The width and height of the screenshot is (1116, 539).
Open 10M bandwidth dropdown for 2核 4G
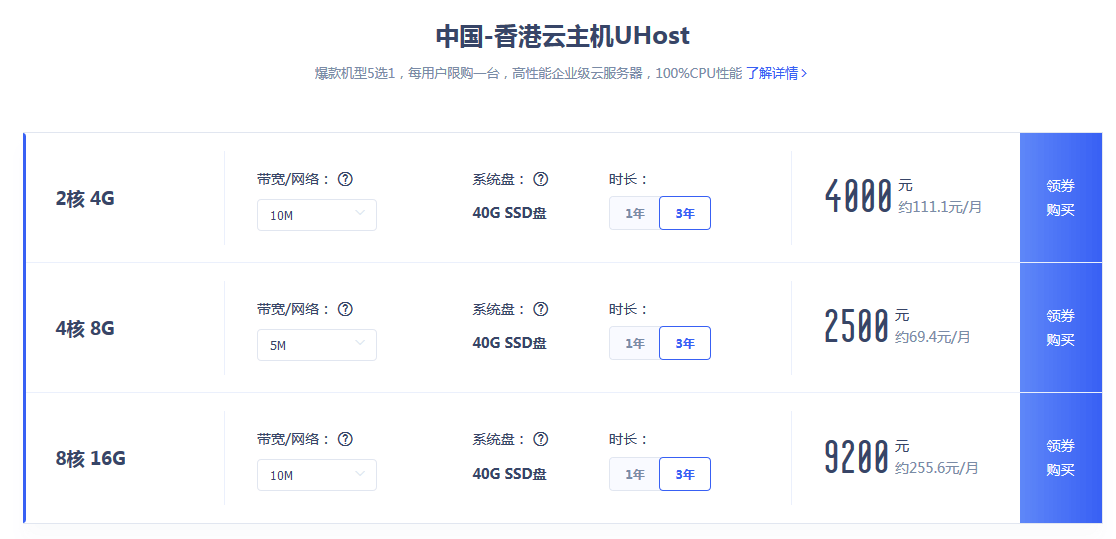click(316, 215)
